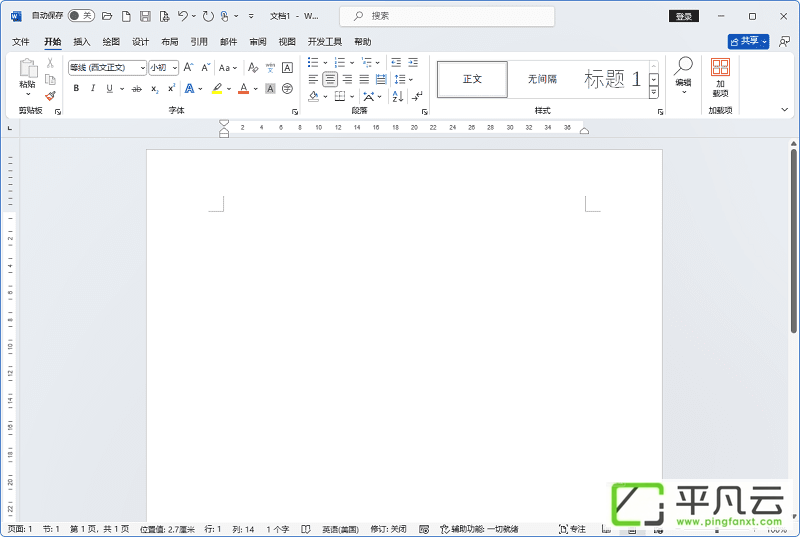Viewport: 800px width, 537px height.
Task: Switch to the 审阅 Review tab
Action: click(258, 42)
